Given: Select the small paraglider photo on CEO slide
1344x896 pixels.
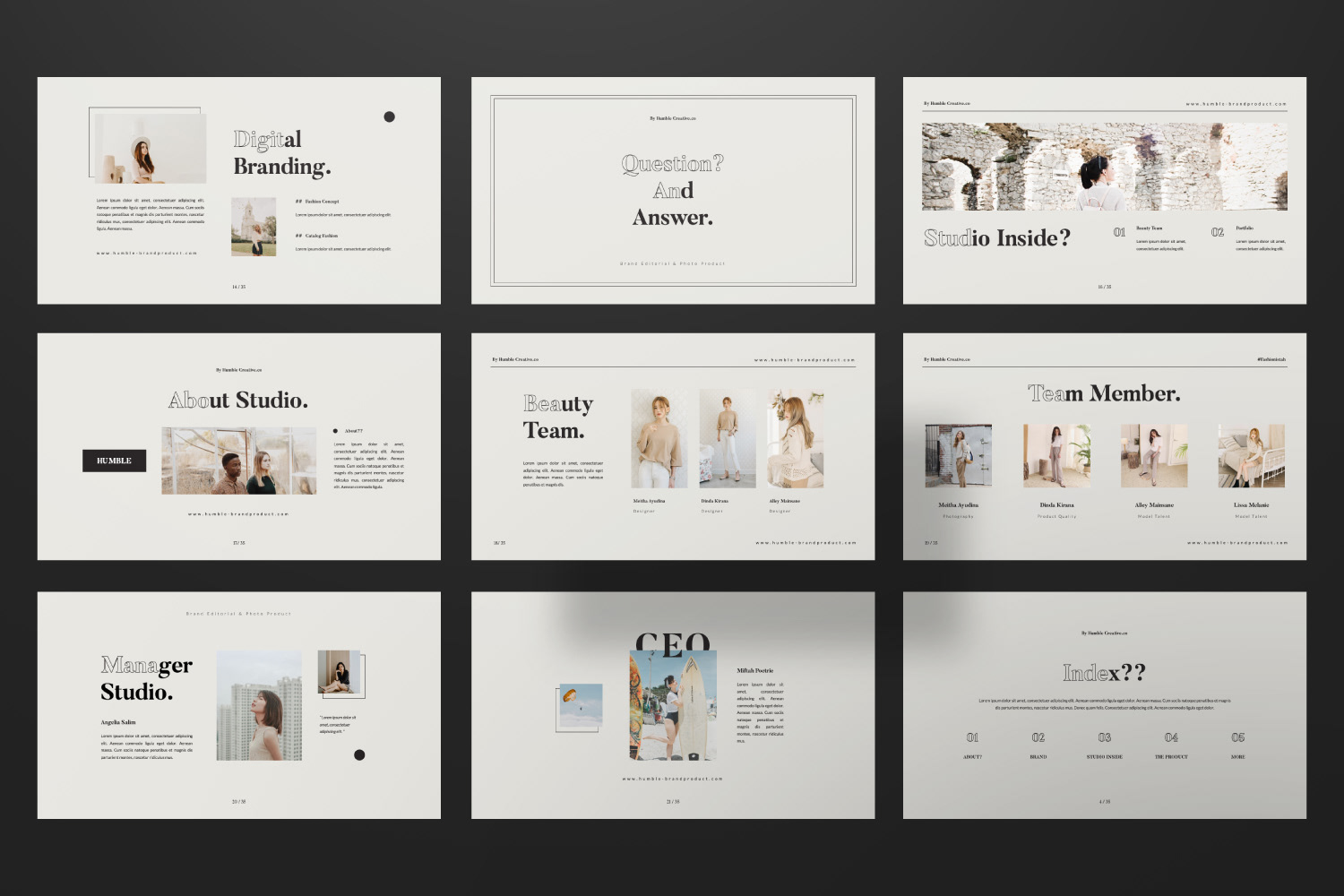Looking at the screenshot, I should [x=581, y=707].
